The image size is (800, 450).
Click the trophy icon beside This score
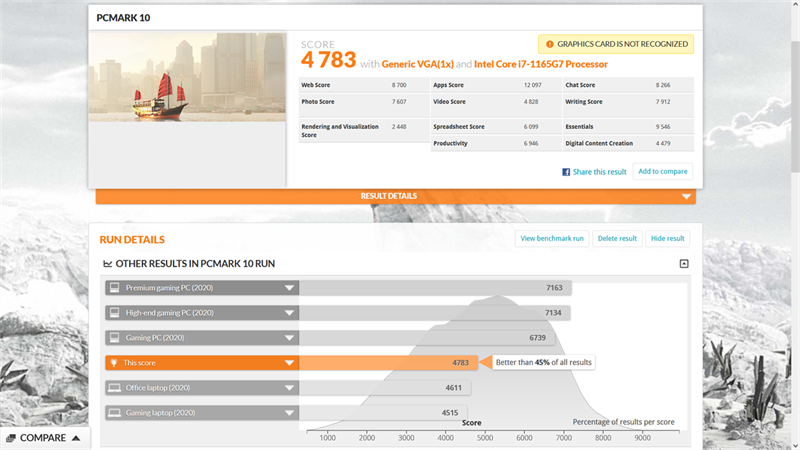coord(114,363)
